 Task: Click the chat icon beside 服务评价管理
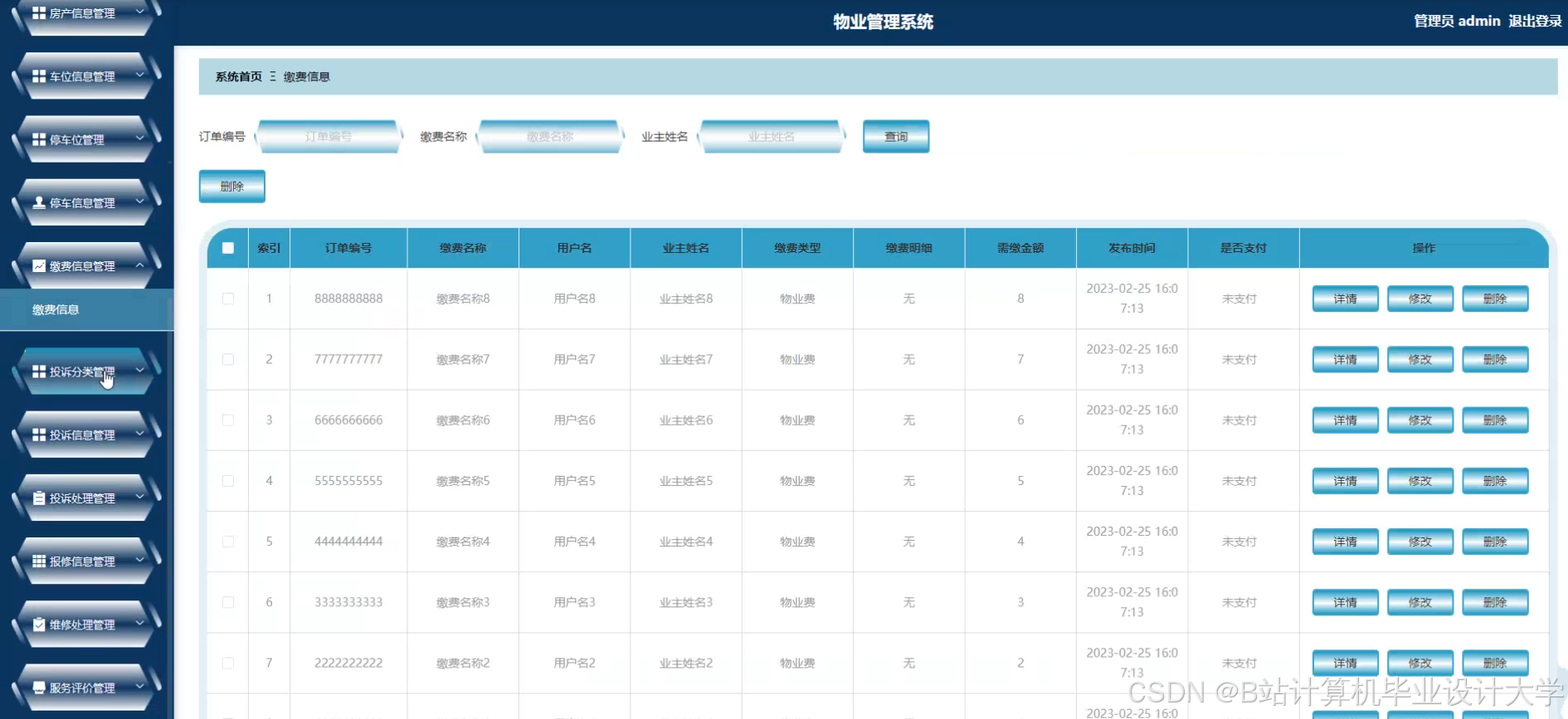tap(39, 687)
